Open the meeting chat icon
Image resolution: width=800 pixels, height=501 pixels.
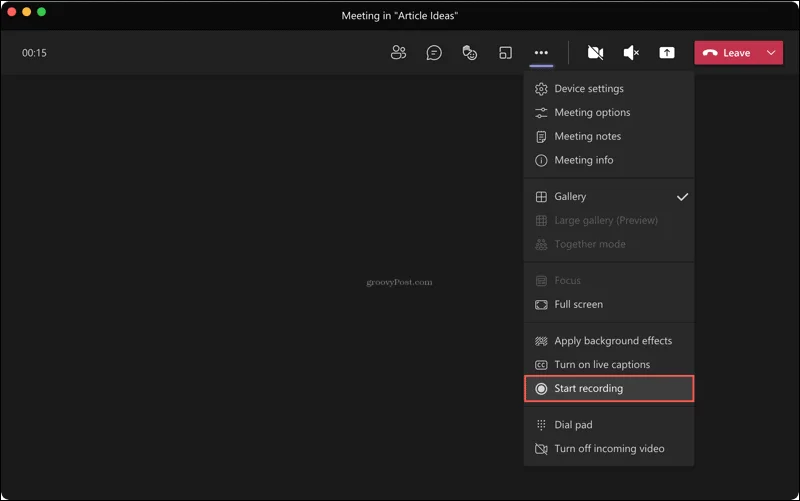point(434,53)
